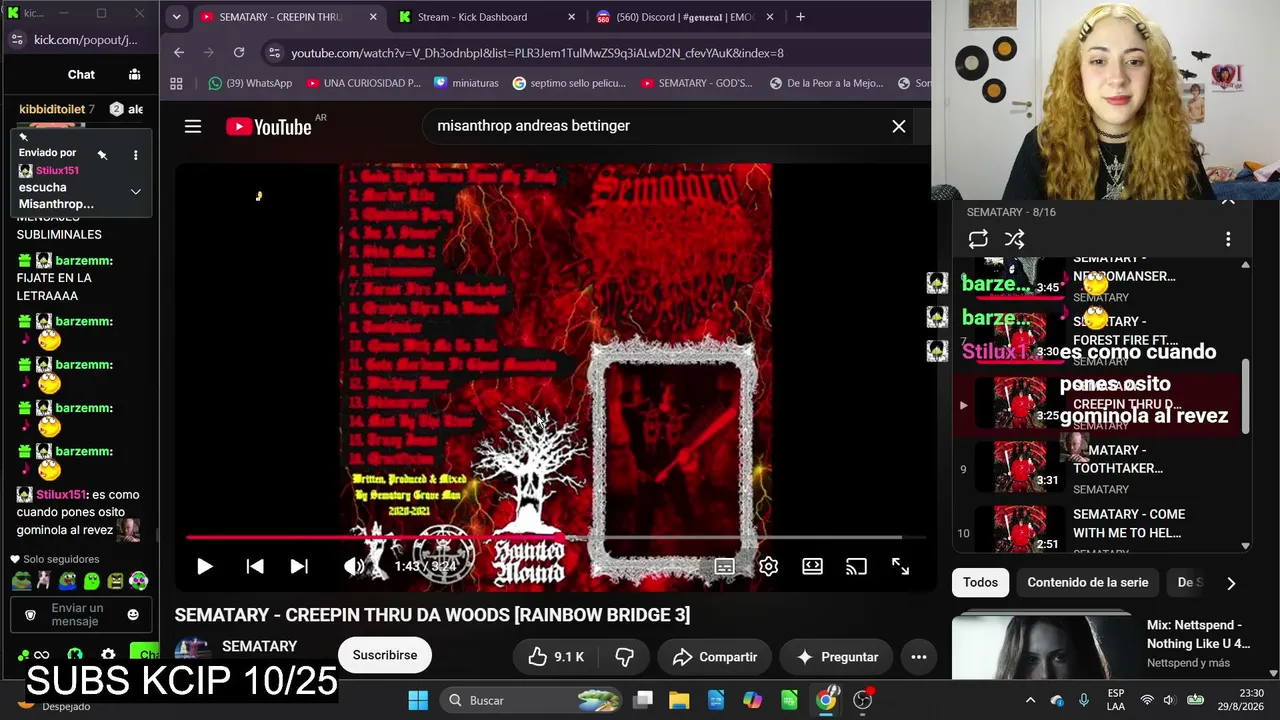Viewport: 1280px width, 720px height.
Task: Open File Explorer from the taskbar
Action: (679, 700)
